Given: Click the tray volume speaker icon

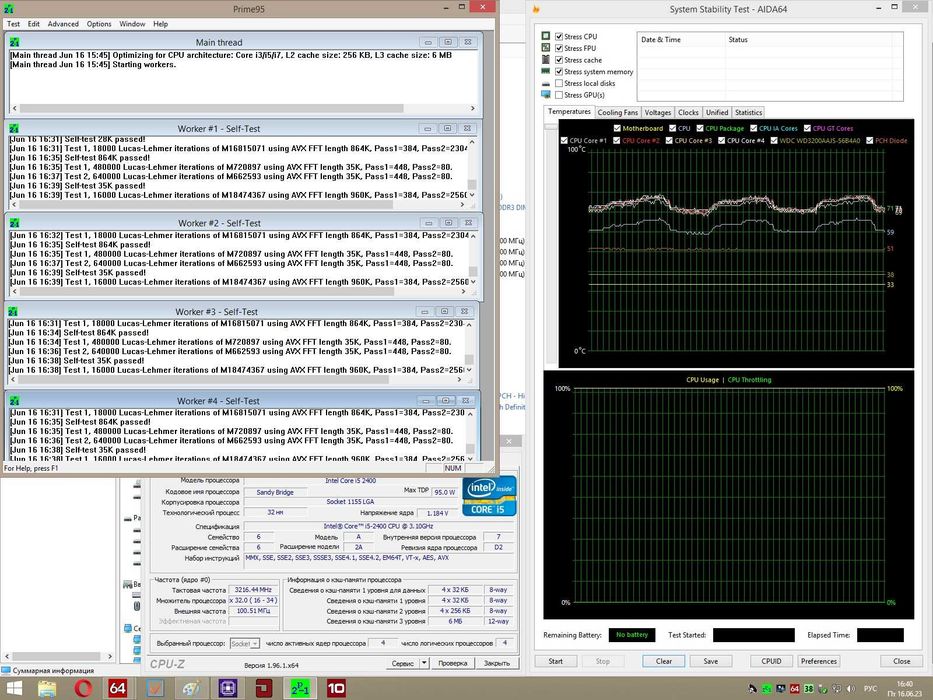Looking at the screenshot, I should [850, 689].
